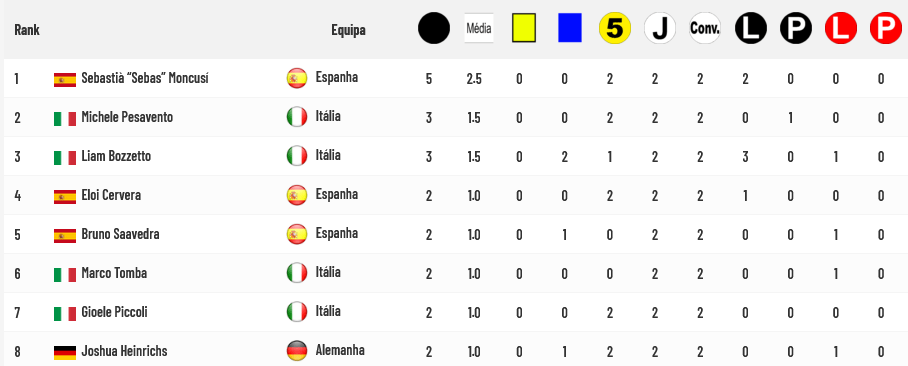Screen dimensions: 908x366
Task: Sort by the blue card column
Action: [570, 28]
